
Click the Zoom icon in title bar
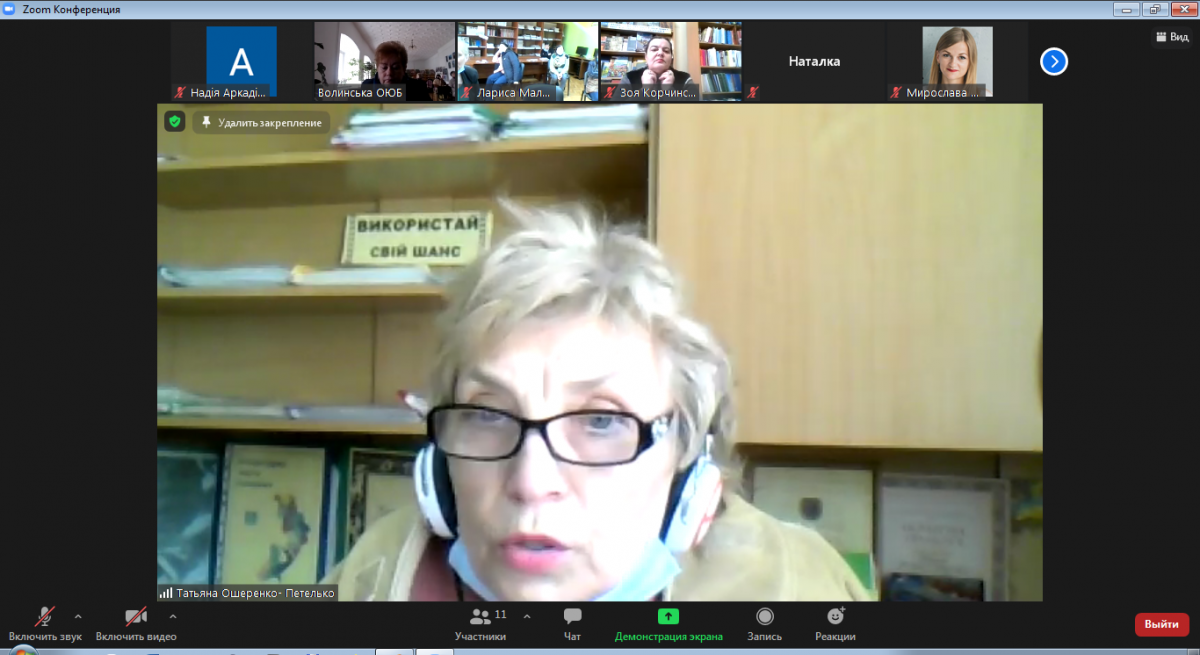click(x=11, y=9)
